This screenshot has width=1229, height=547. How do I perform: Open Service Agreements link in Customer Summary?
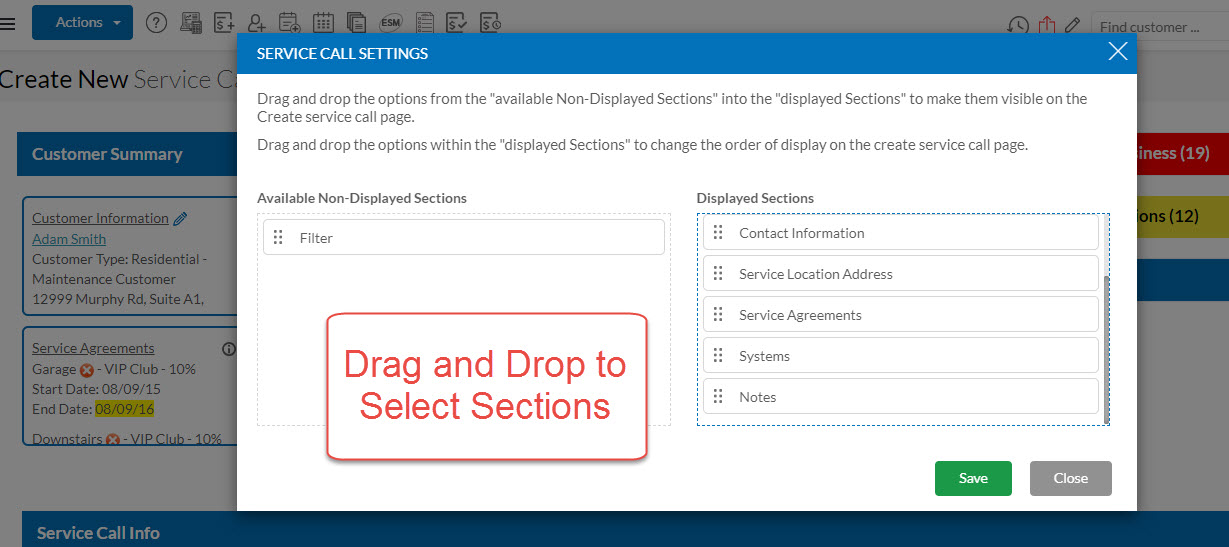[93, 348]
